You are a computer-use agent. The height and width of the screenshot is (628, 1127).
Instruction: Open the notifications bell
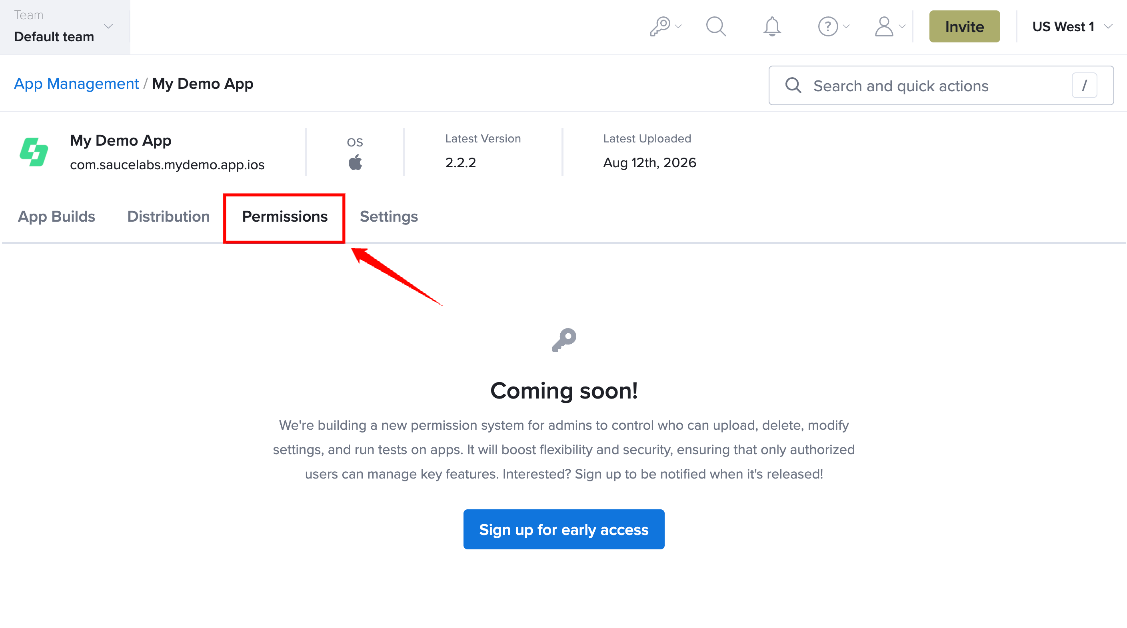point(772,27)
